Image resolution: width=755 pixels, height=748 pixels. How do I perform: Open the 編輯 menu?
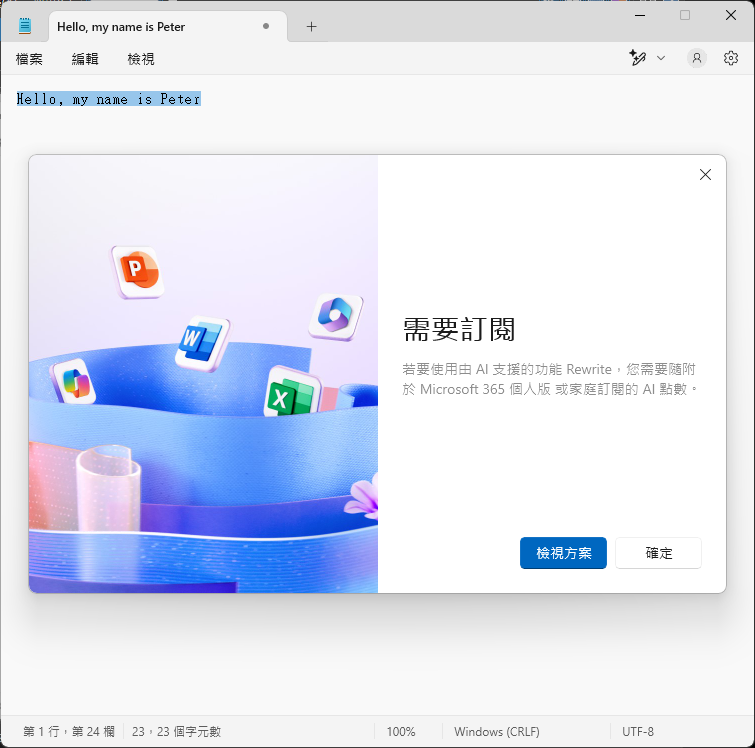85,59
